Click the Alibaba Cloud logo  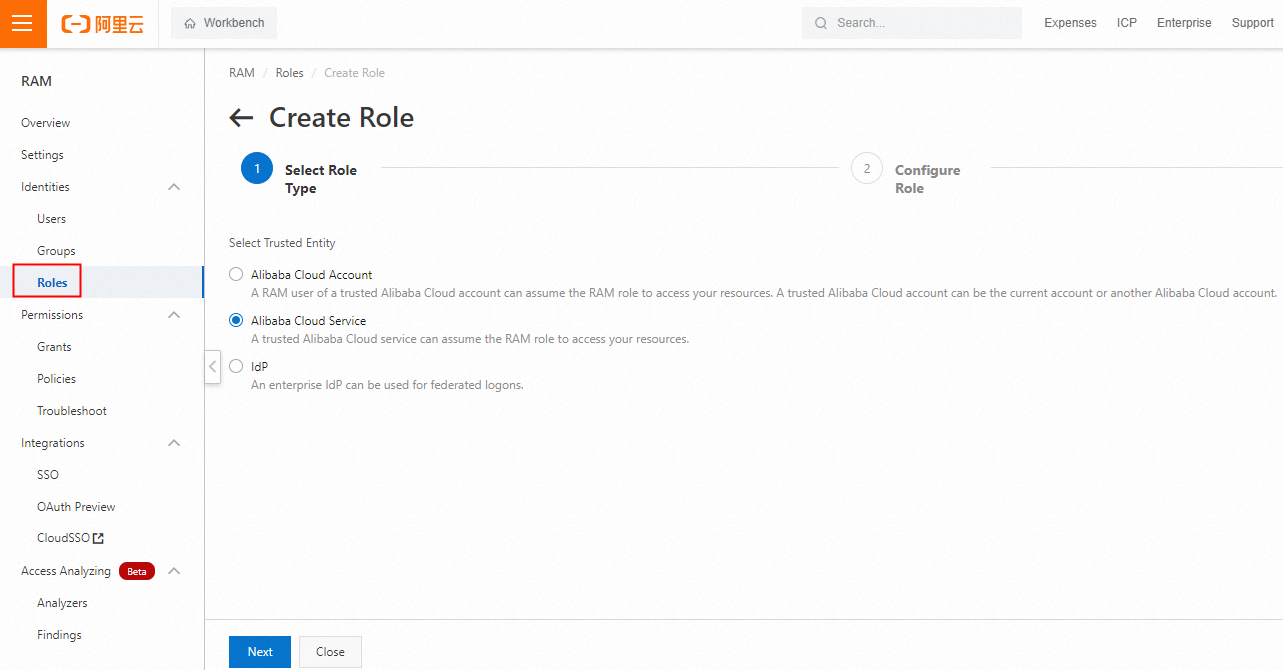103,24
